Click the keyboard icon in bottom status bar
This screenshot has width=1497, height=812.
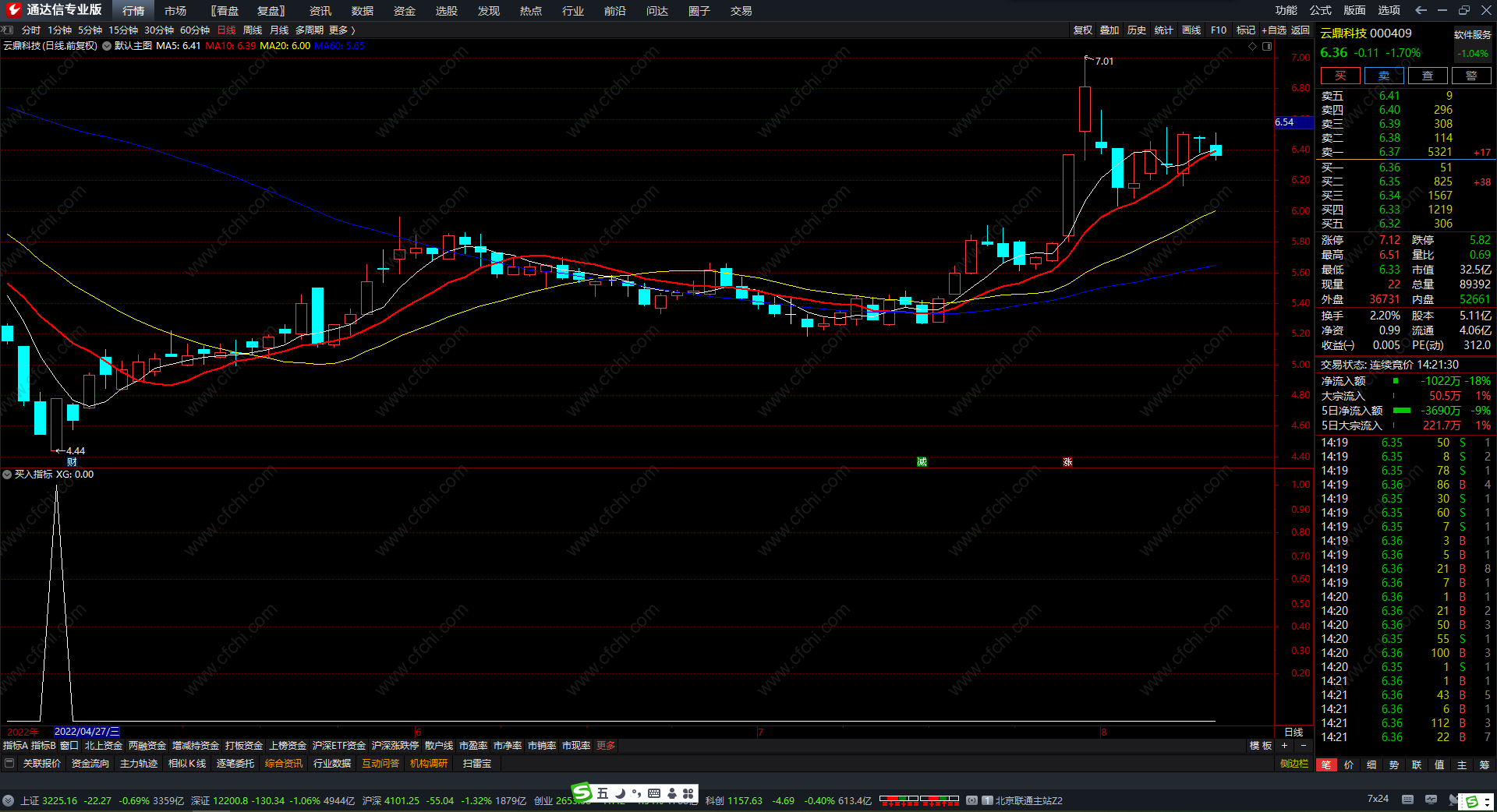1407,800
